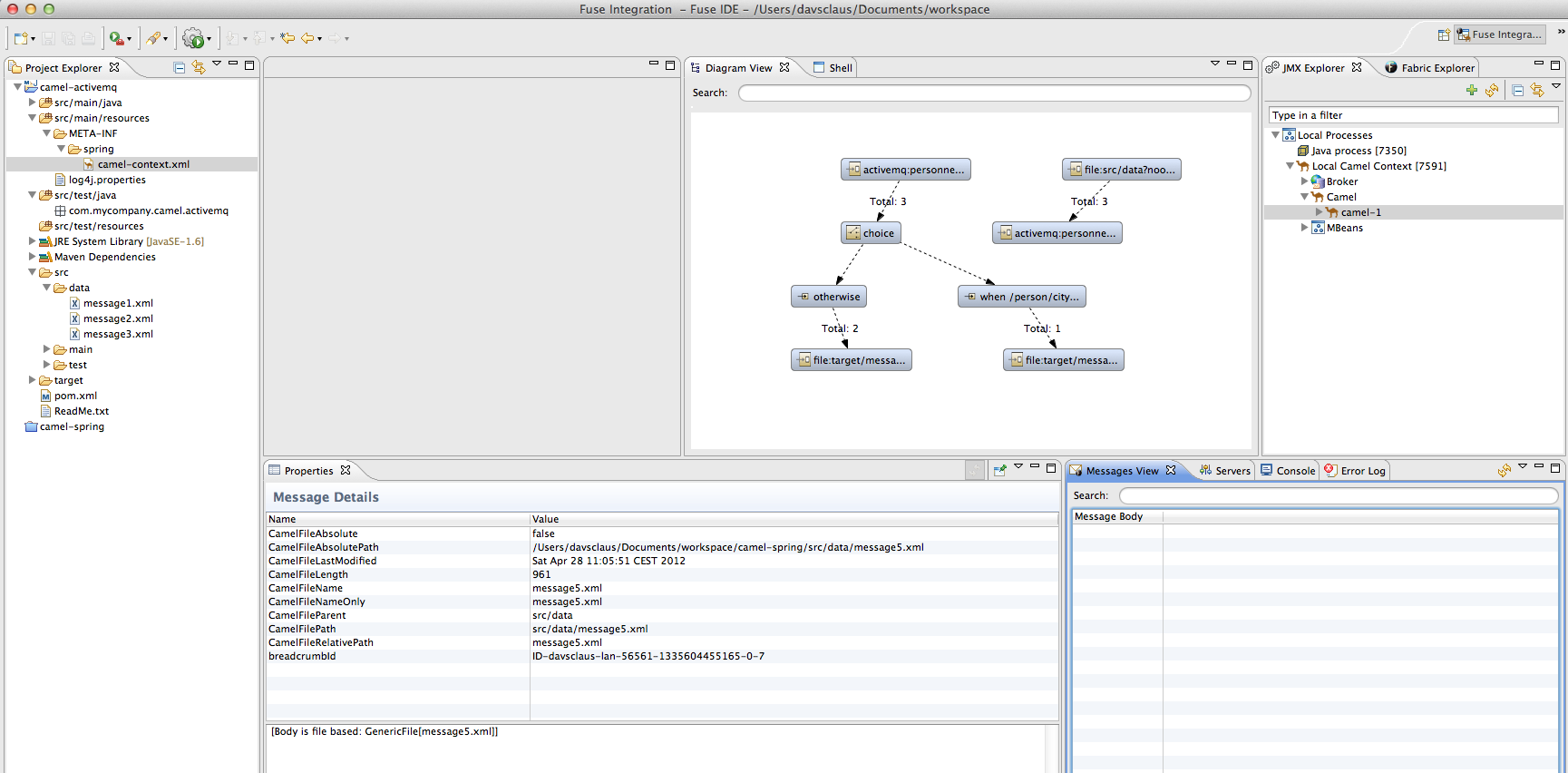Select the JMX Explorer tab
This screenshot has width=1568, height=773.
[1313, 68]
